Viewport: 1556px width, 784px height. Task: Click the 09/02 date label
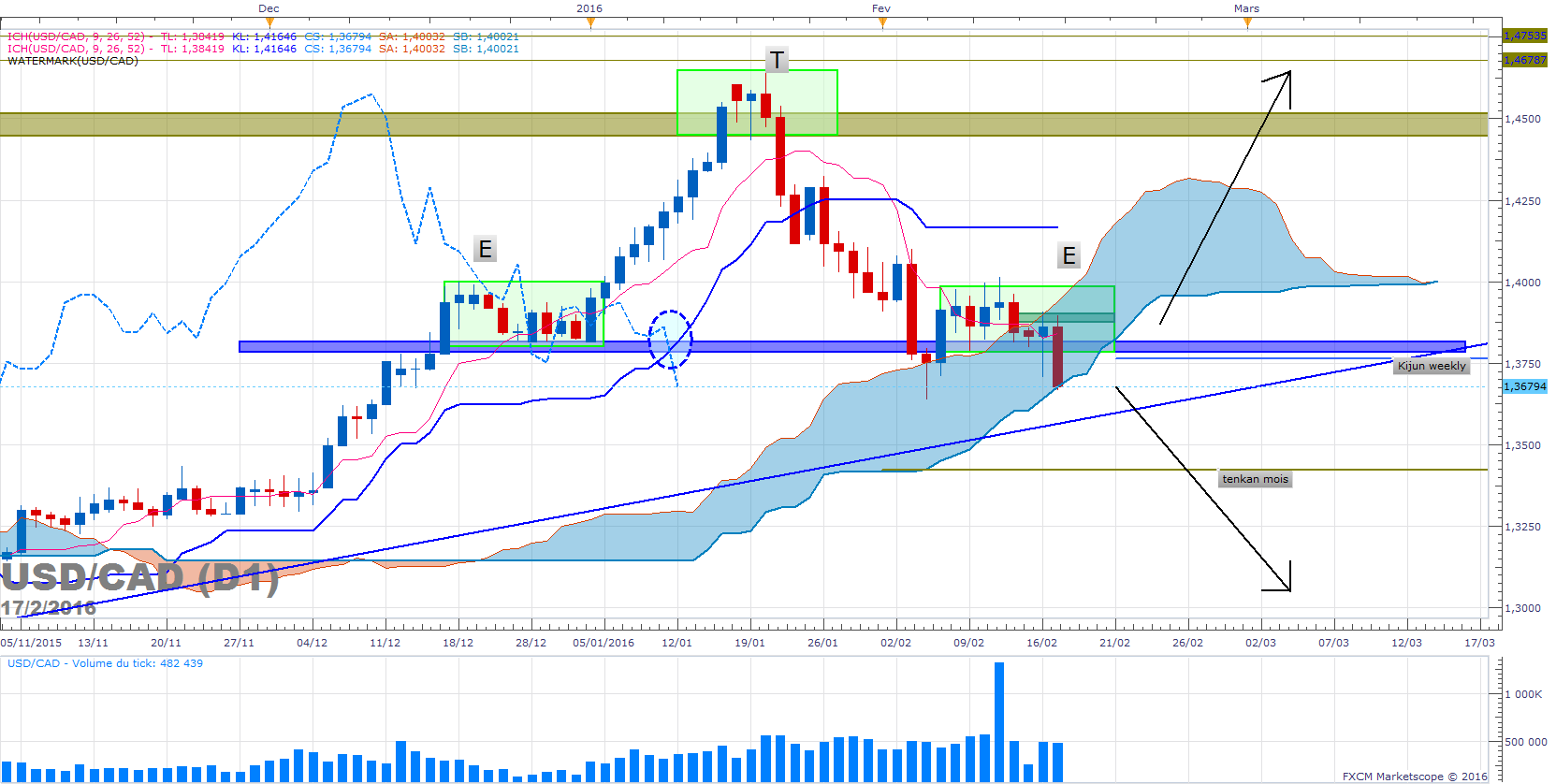point(968,643)
